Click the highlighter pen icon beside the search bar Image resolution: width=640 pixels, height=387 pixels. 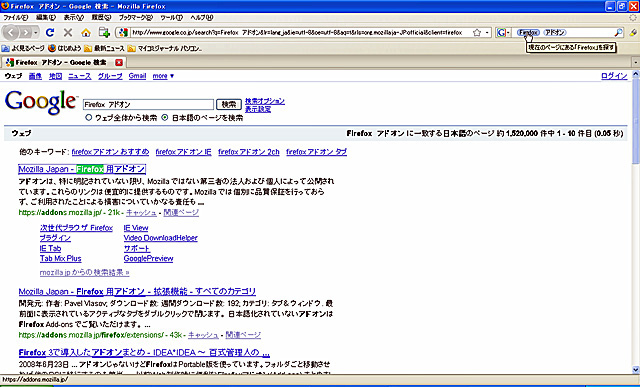click(x=633, y=33)
